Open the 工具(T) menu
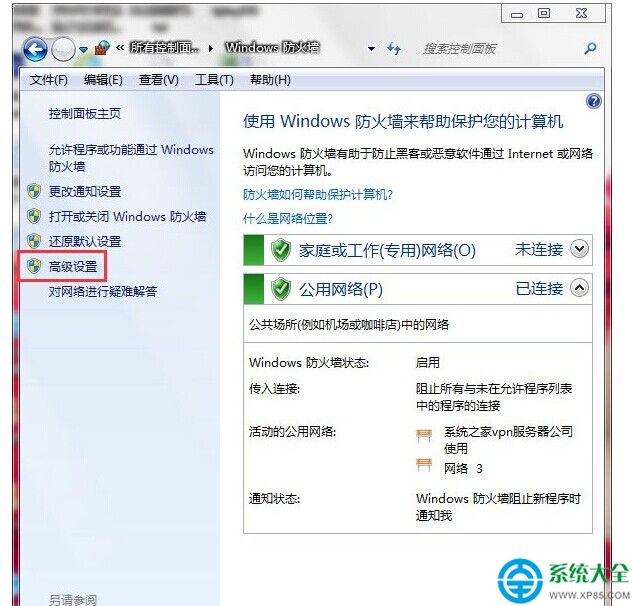 click(x=214, y=80)
